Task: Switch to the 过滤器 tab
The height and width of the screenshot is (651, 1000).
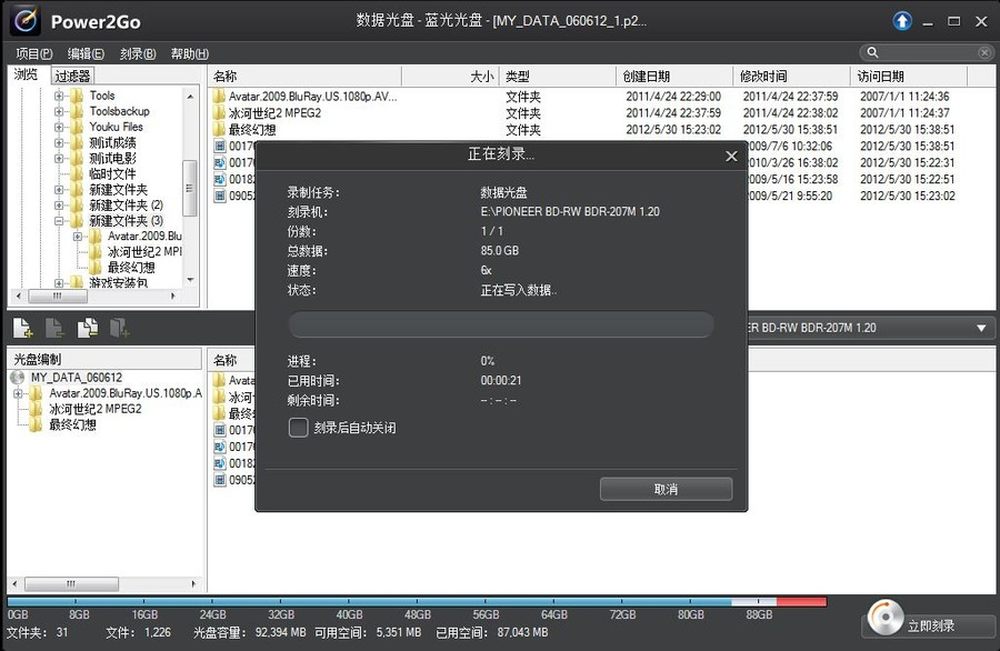Action: tap(72, 76)
